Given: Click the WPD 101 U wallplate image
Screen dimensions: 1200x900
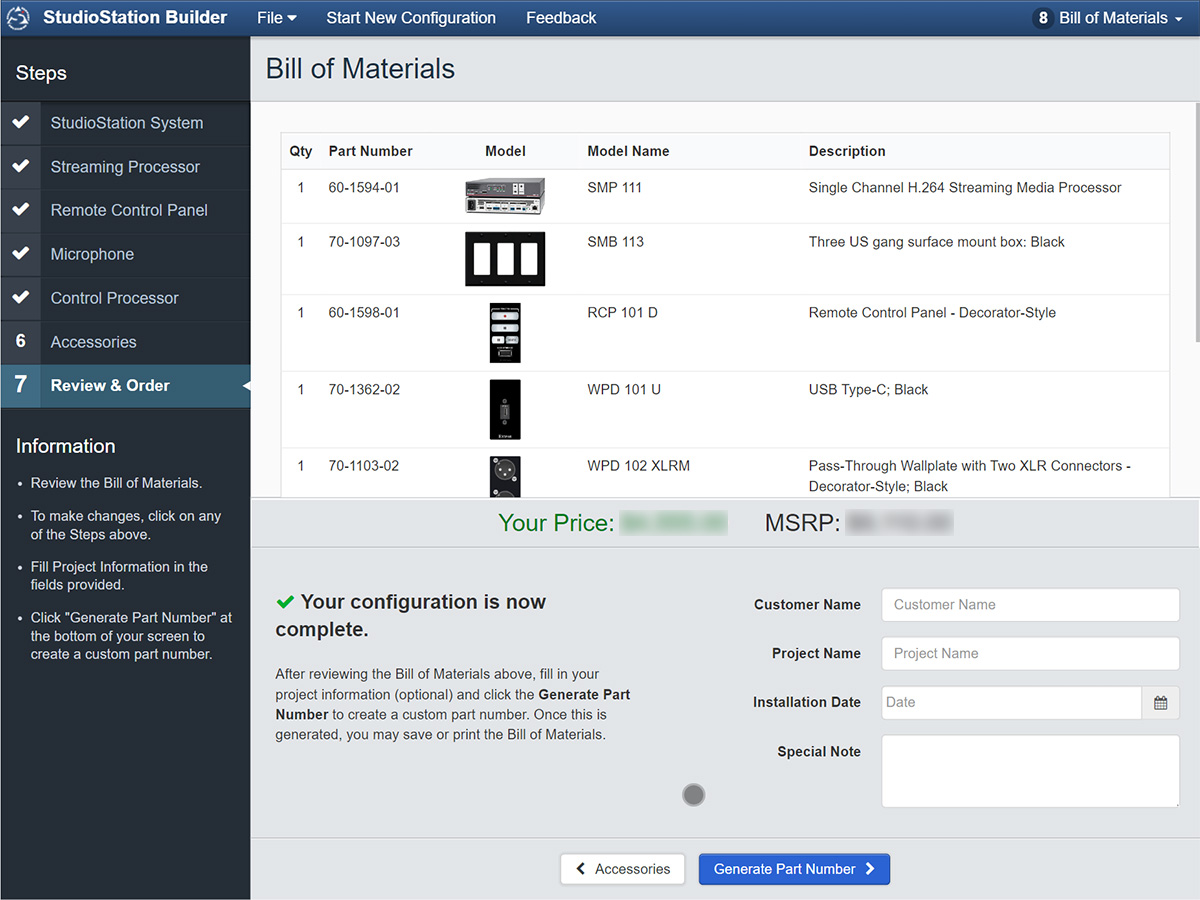Looking at the screenshot, I should click(505, 409).
